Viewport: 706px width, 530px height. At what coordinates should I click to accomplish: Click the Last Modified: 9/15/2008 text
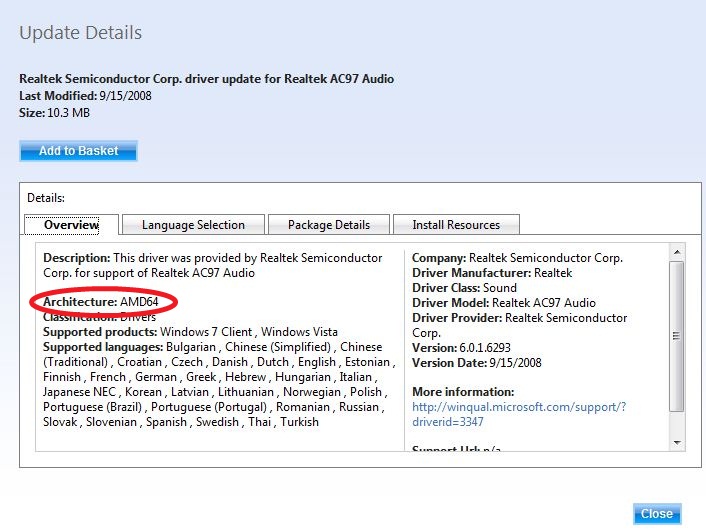(85, 96)
